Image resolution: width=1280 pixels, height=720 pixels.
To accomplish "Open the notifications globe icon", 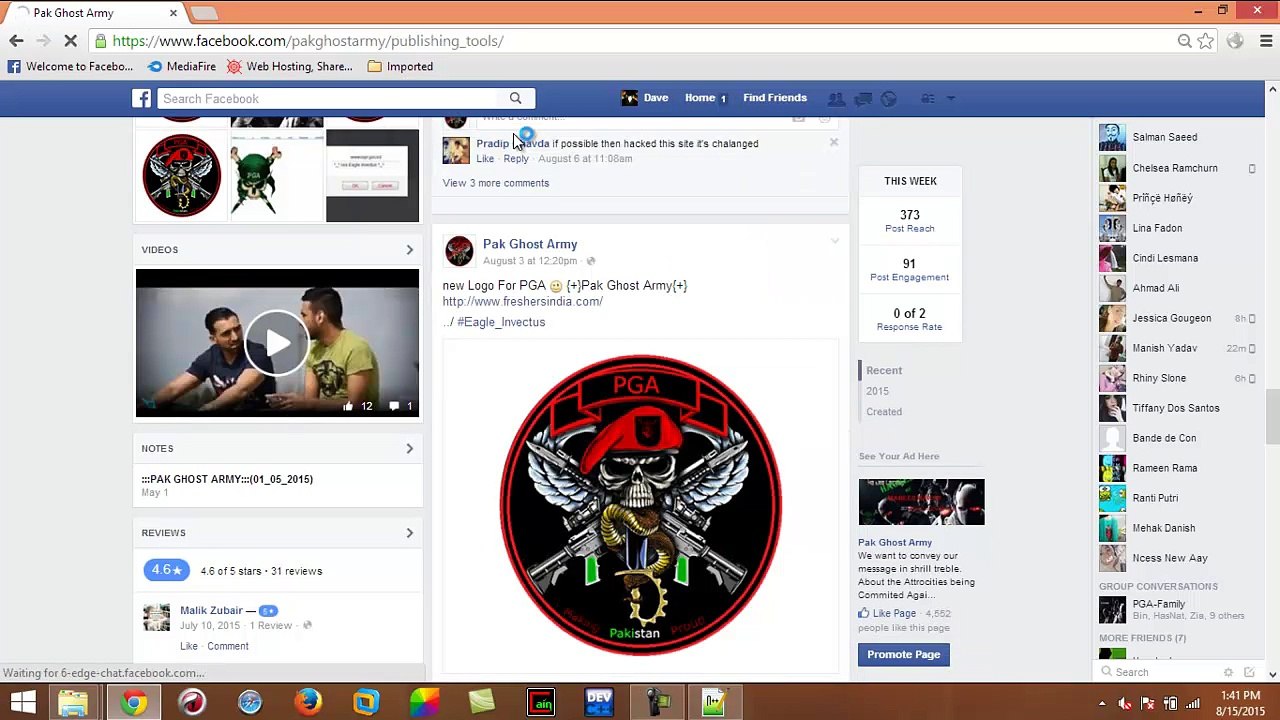I will 889,98.
